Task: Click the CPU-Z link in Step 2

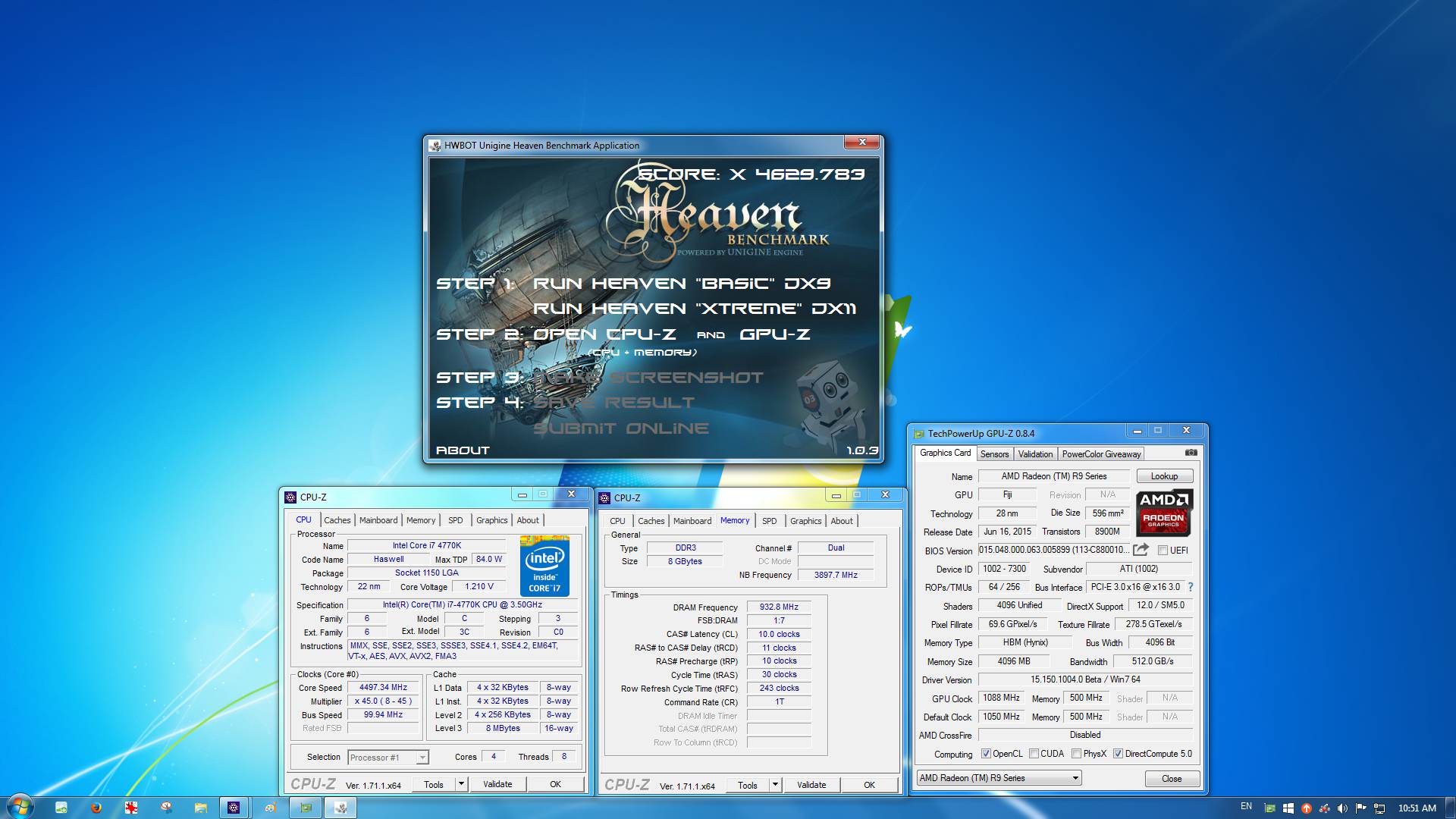Action: [642, 334]
